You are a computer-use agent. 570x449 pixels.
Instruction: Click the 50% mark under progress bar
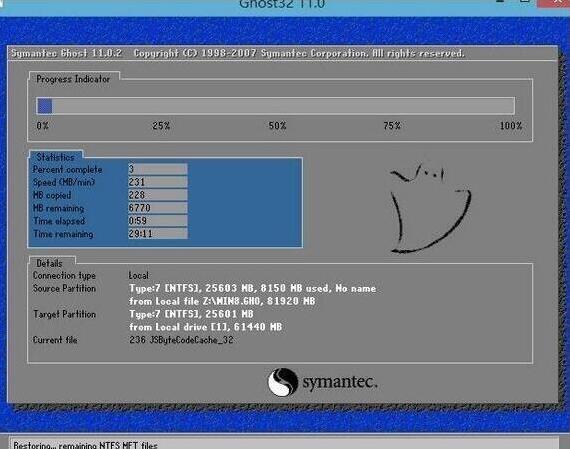[x=277, y=126]
